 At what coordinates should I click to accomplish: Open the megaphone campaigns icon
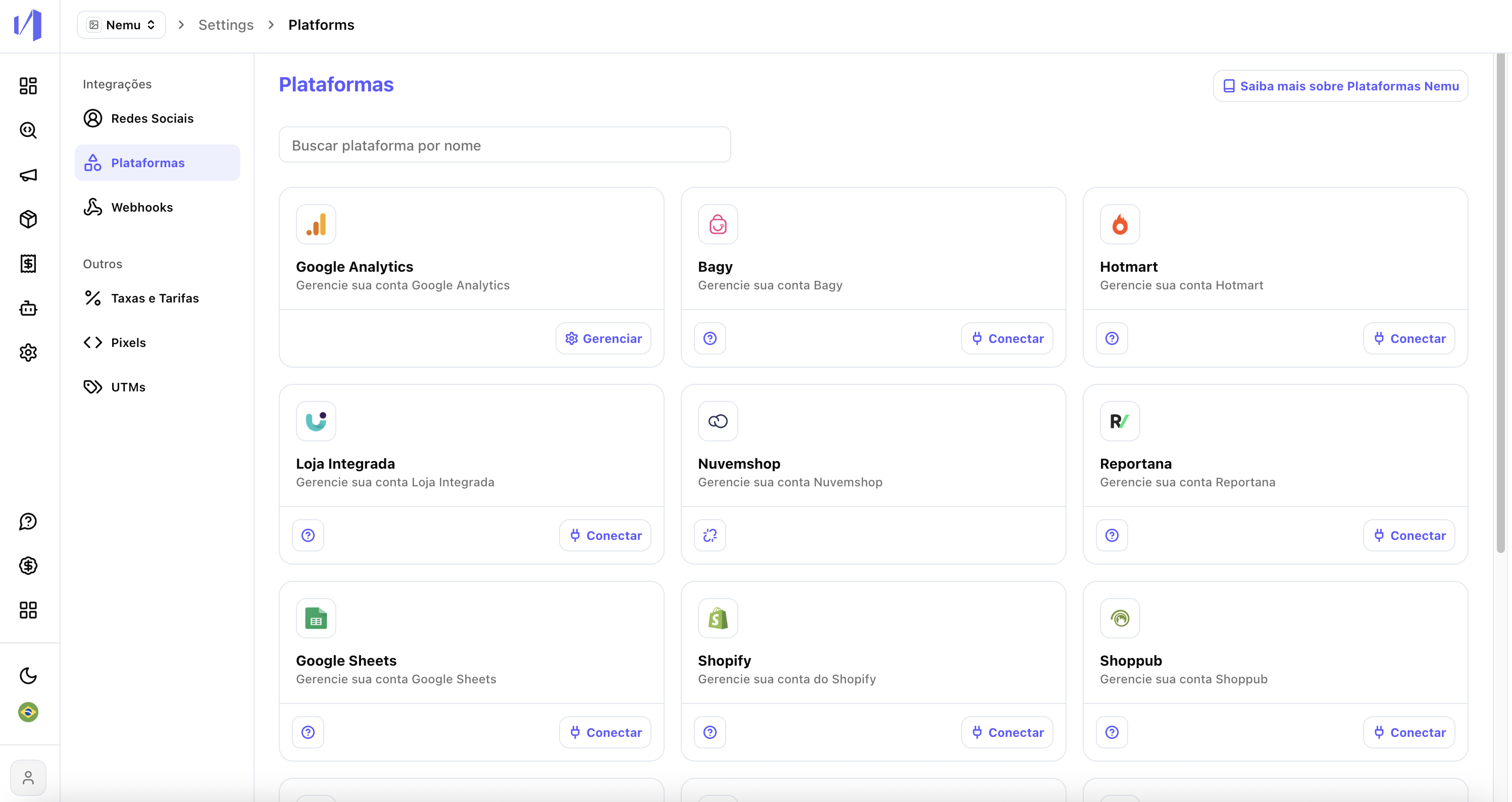[28, 175]
